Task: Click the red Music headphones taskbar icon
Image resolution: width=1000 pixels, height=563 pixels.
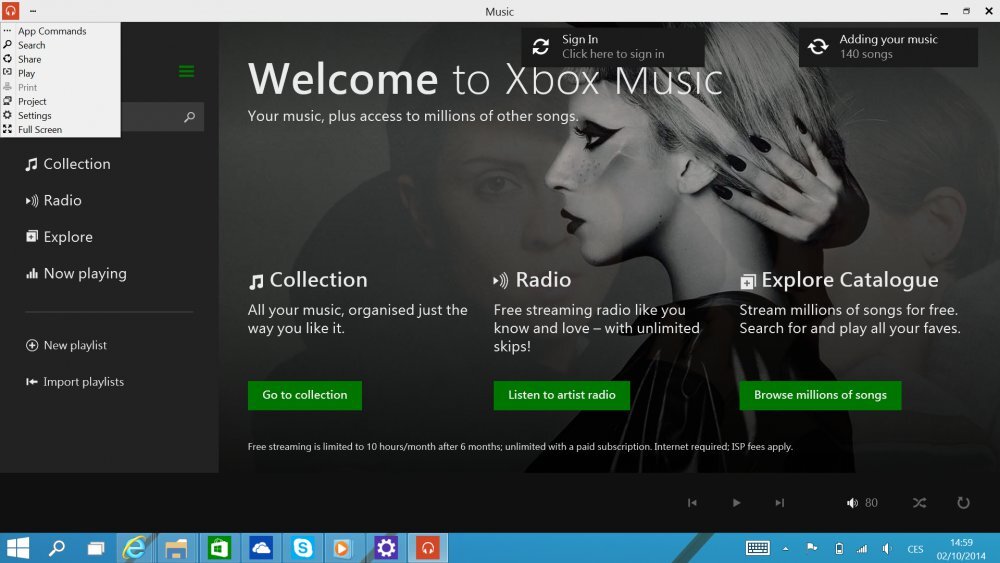Action: (x=428, y=548)
